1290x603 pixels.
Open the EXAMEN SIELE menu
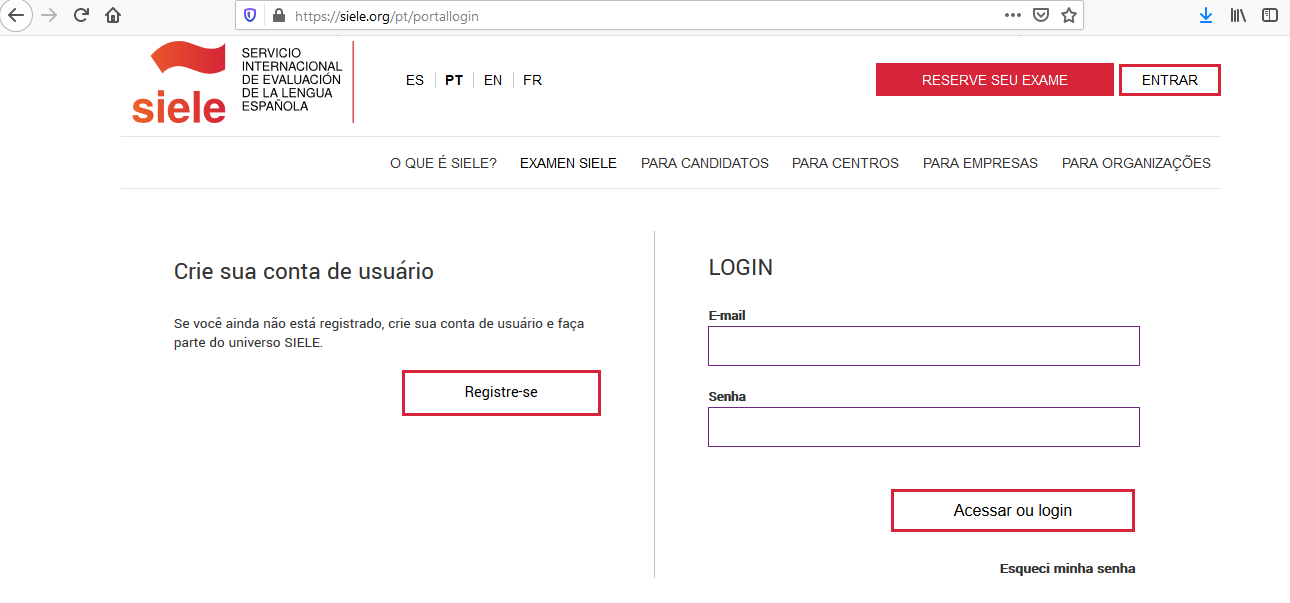click(x=568, y=163)
